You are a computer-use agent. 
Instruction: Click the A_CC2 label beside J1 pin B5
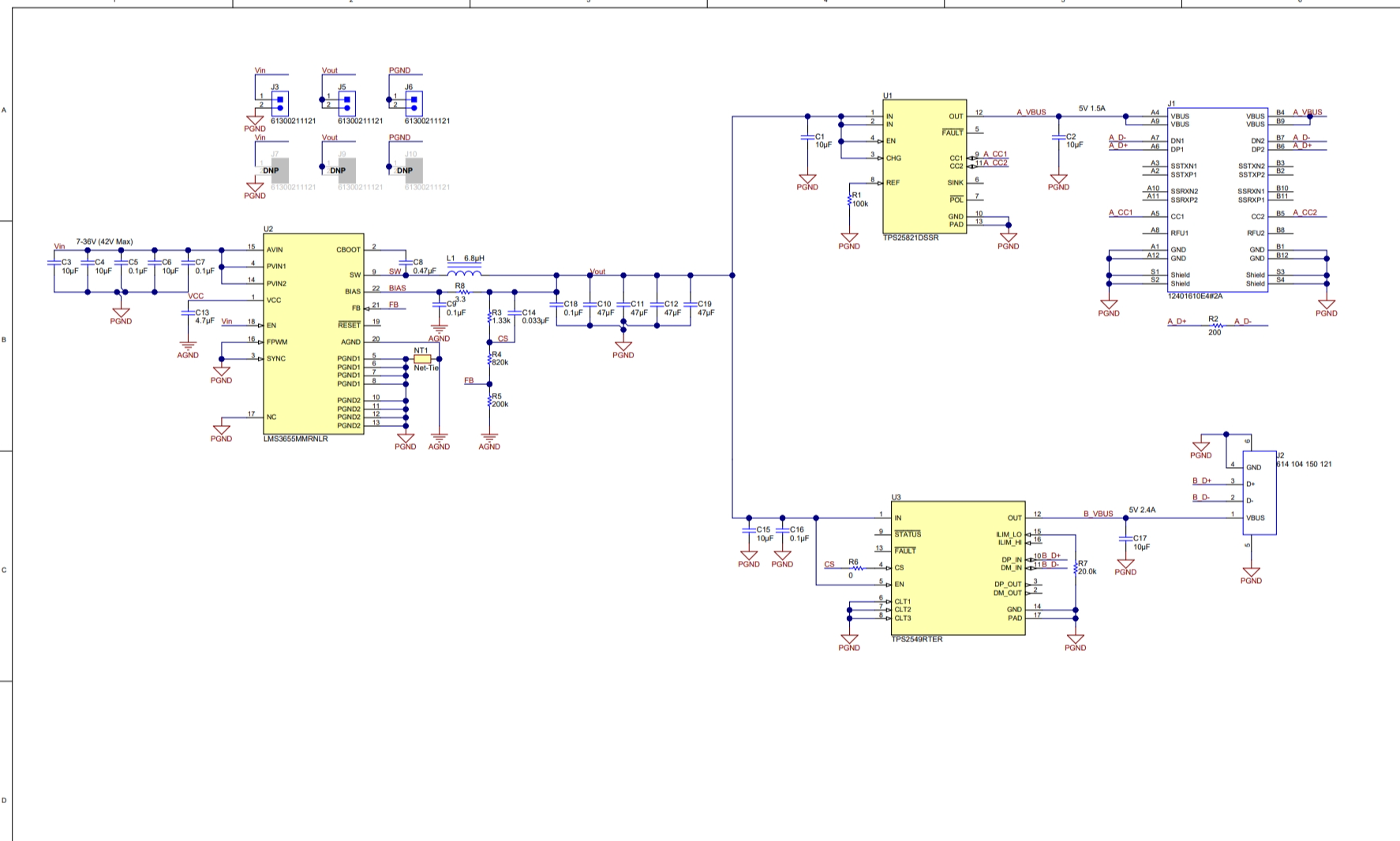click(1305, 212)
